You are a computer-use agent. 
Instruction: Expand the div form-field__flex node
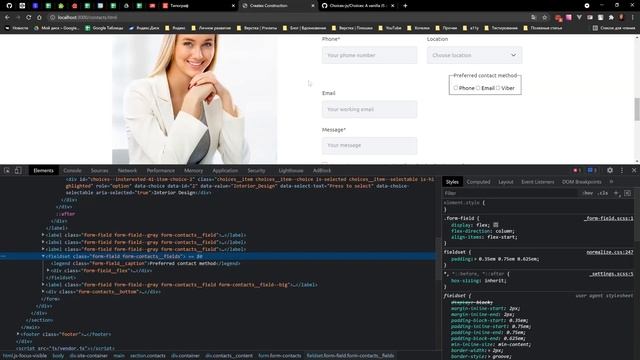[48, 271]
